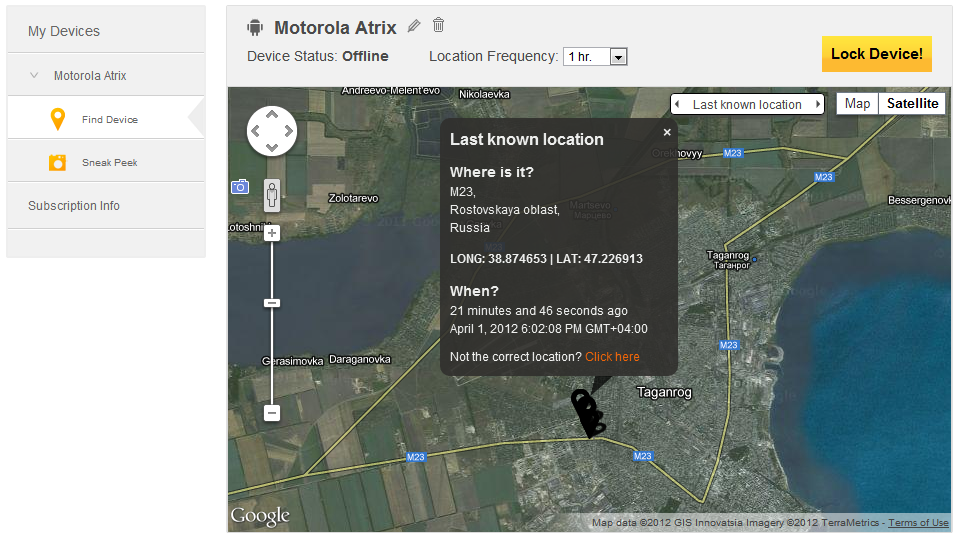Click the Zolotarevo label on map
The height and width of the screenshot is (537, 956).
tap(353, 198)
